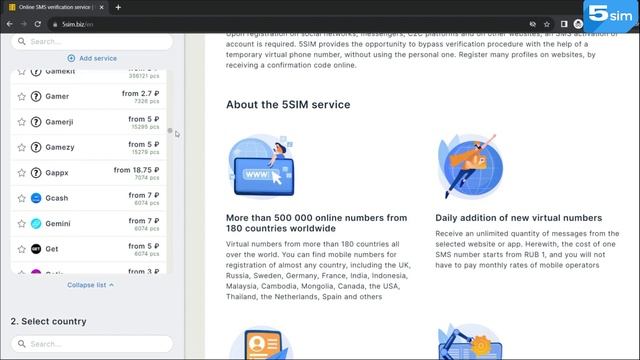Viewport: 640px width, 360px height.
Task: Click the Gamerji question-mark icon
Action: tap(36, 122)
